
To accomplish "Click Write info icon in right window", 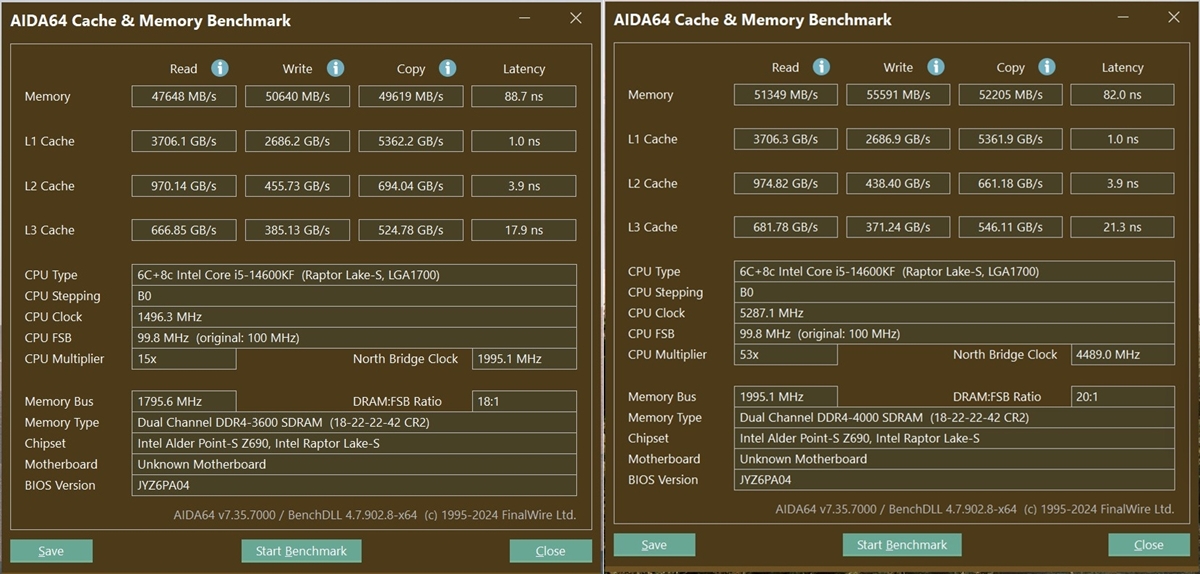I will click(x=935, y=67).
